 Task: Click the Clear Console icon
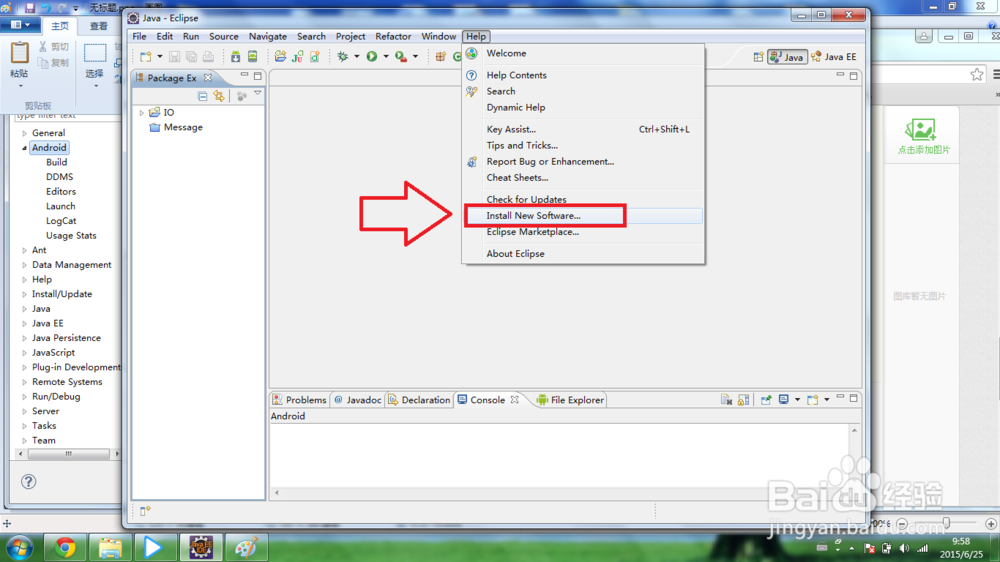tap(726, 400)
